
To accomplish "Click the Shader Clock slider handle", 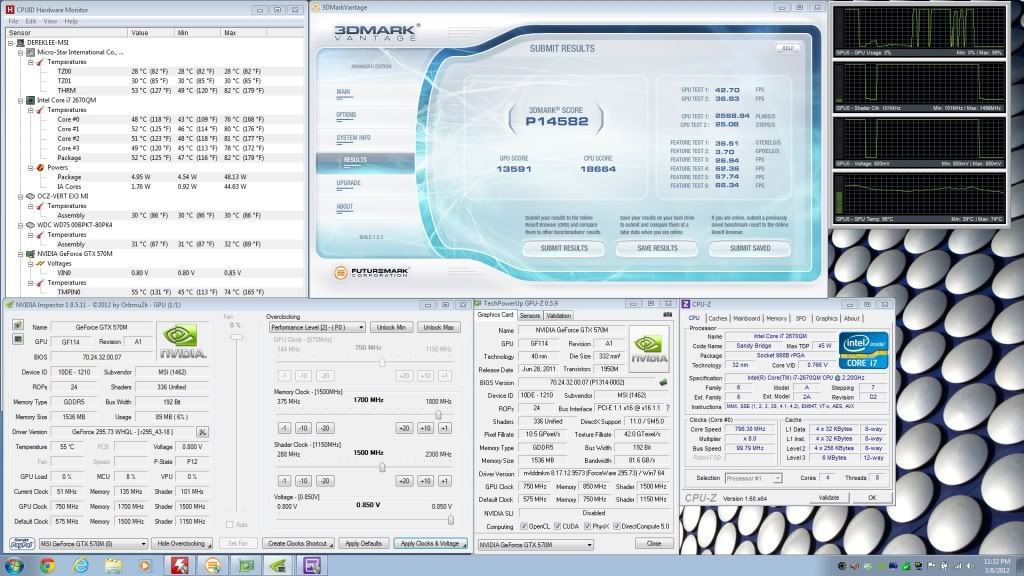I will pyautogui.click(x=382, y=467).
